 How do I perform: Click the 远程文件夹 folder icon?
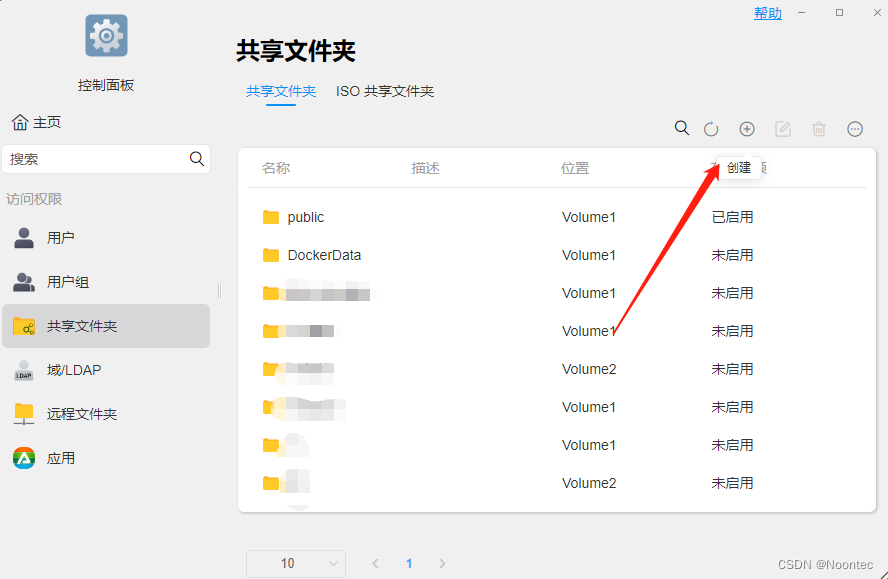click(24, 414)
